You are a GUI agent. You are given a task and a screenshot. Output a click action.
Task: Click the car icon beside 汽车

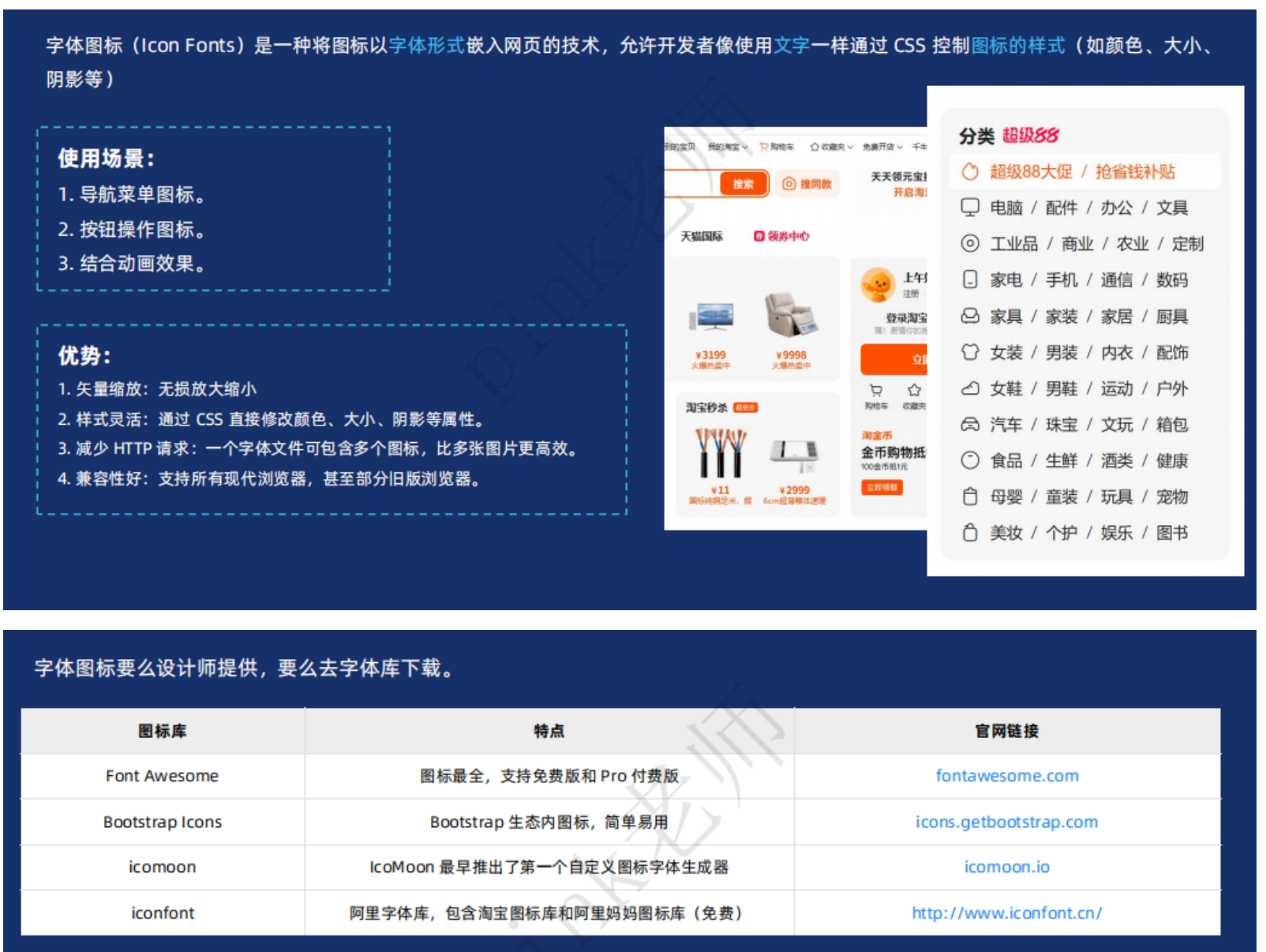click(970, 425)
